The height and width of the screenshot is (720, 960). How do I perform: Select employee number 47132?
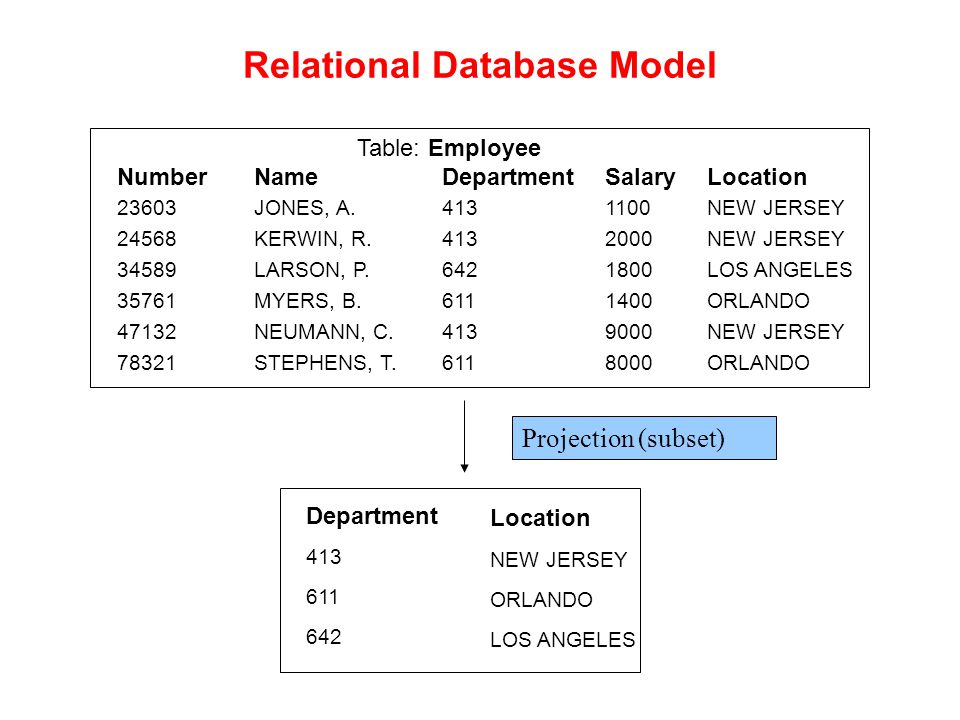click(x=147, y=332)
